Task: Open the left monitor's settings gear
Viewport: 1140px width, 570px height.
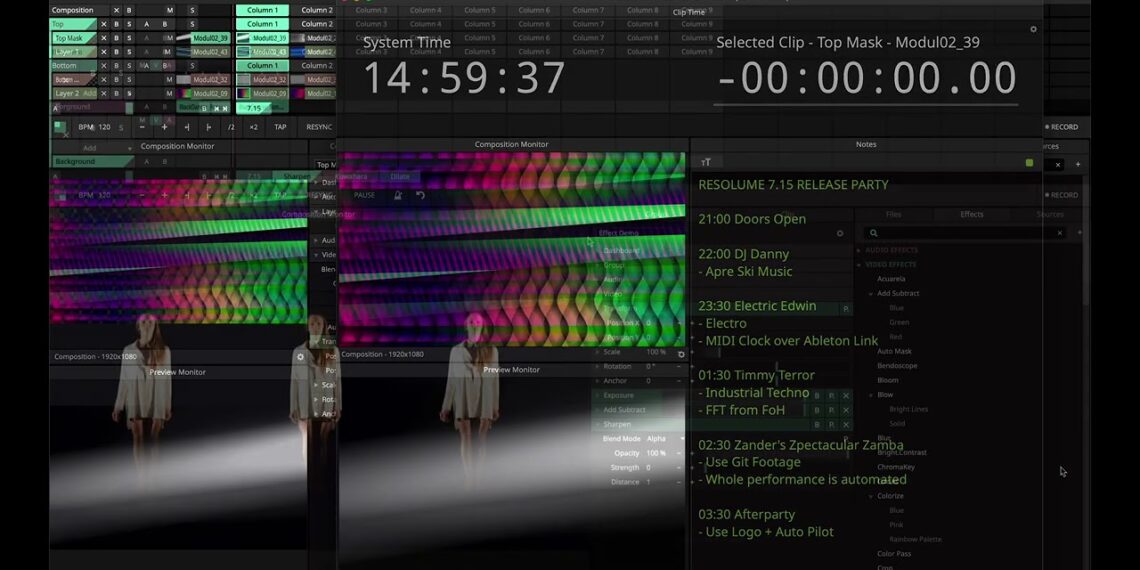Action: click(300, 357)
